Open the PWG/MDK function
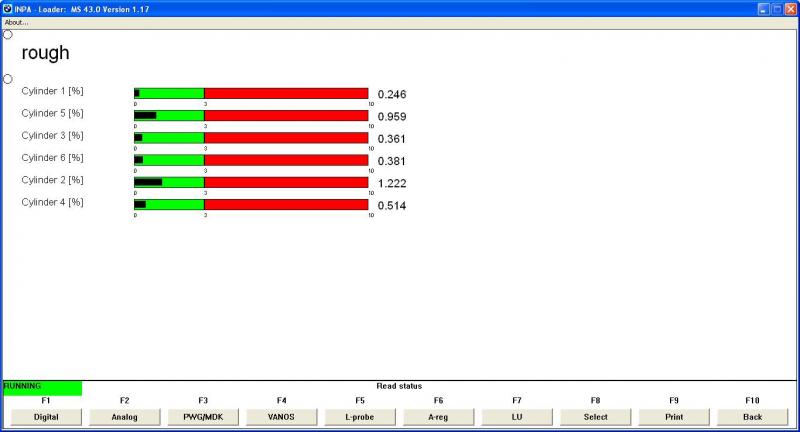800x432 pixels. (203, 416)
